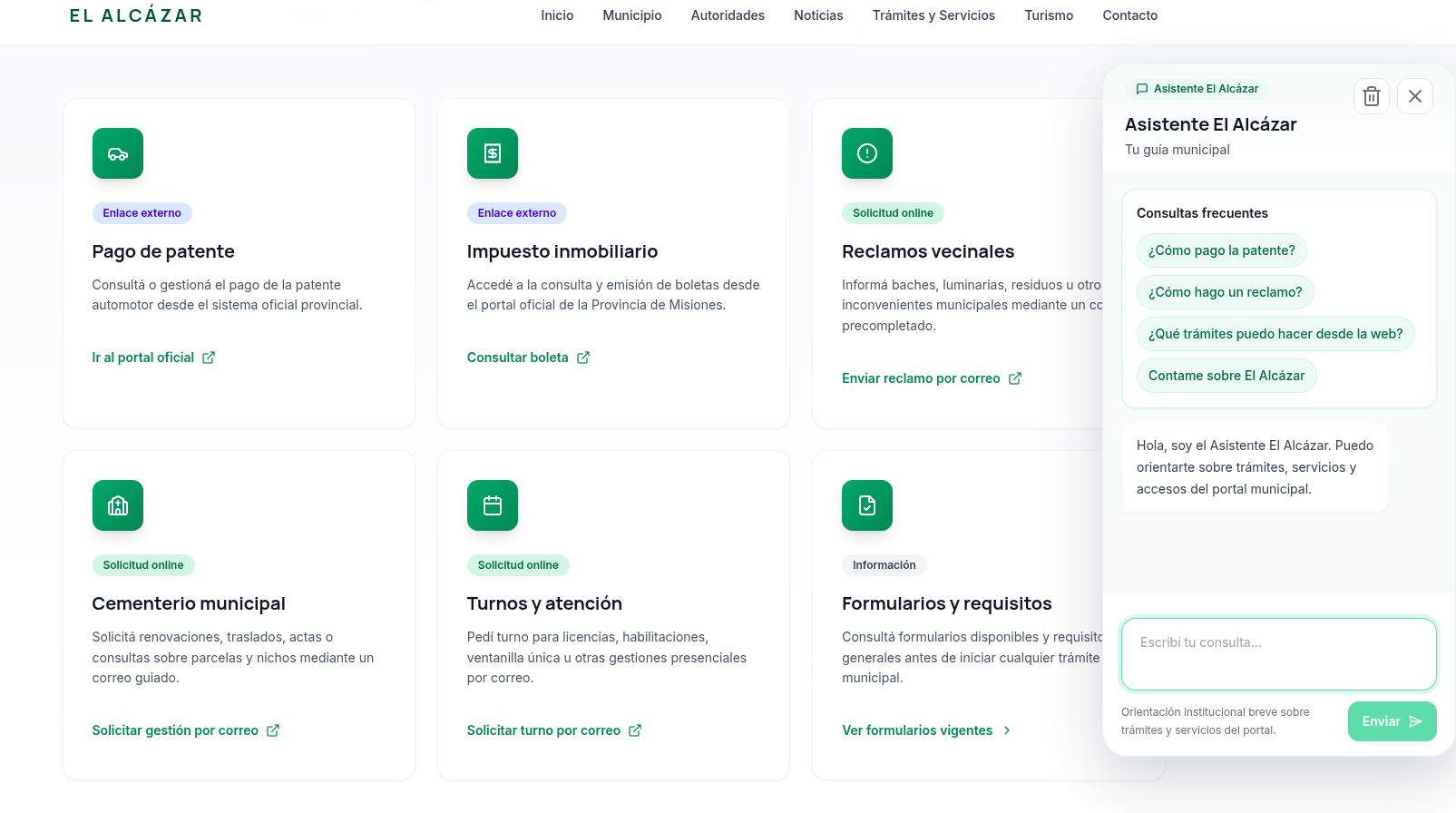Click 'Ver formularios vigentes' chevron link
The height and width of the screenshot is (813, 1456).
tap(926, 730)
